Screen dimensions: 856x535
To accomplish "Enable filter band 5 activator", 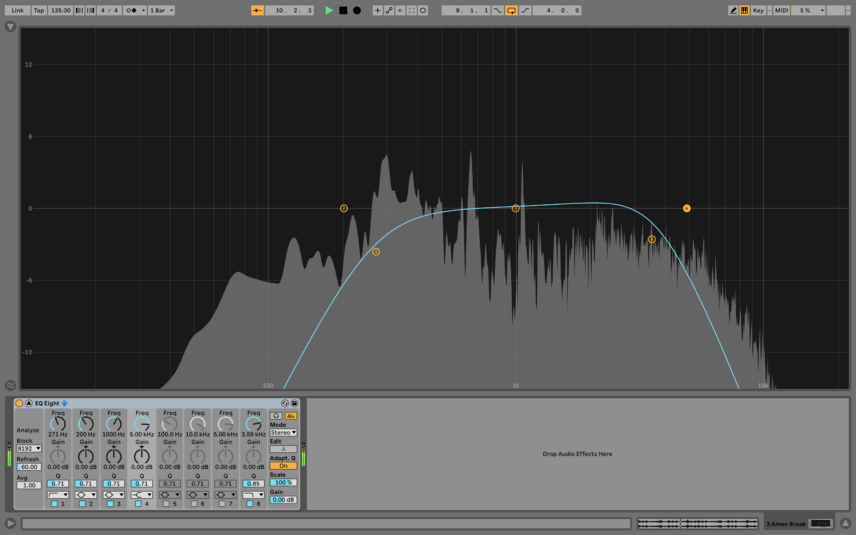I will point(166,504).
